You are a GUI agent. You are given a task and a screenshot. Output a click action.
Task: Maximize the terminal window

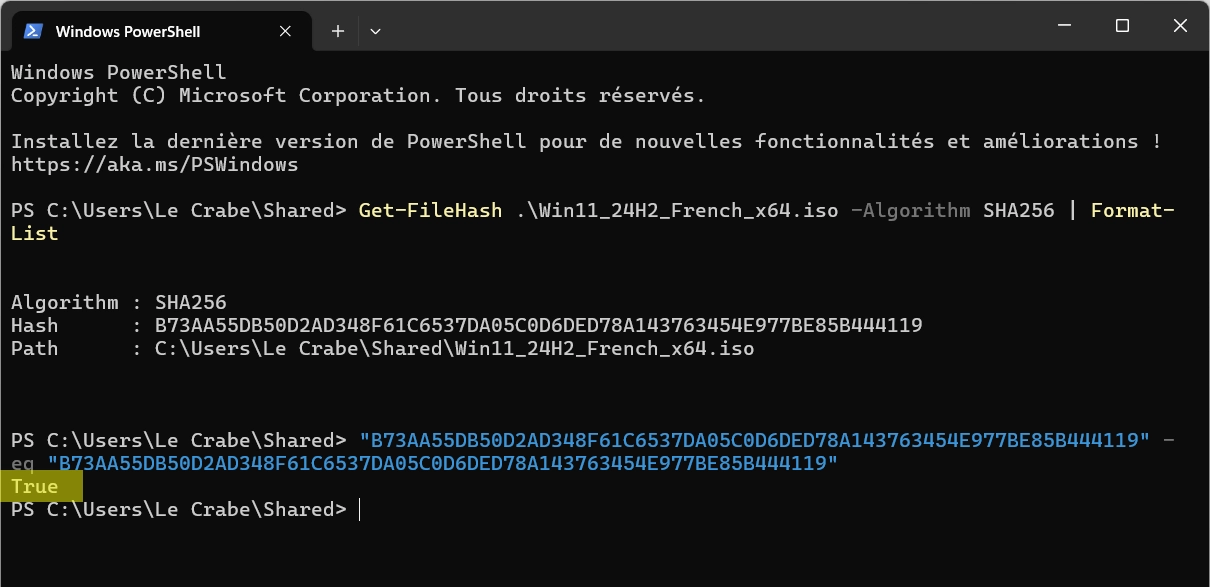tap(1122, 25)
